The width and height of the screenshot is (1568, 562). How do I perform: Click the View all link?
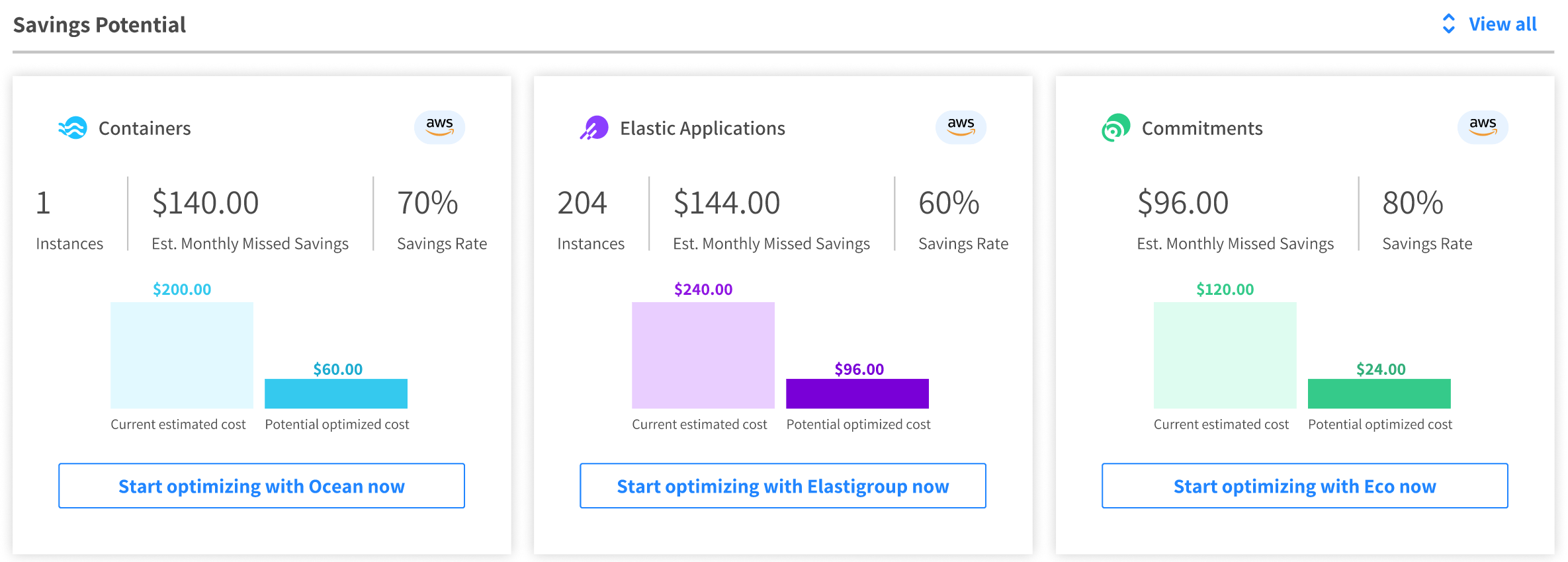tap(1503, 24)
